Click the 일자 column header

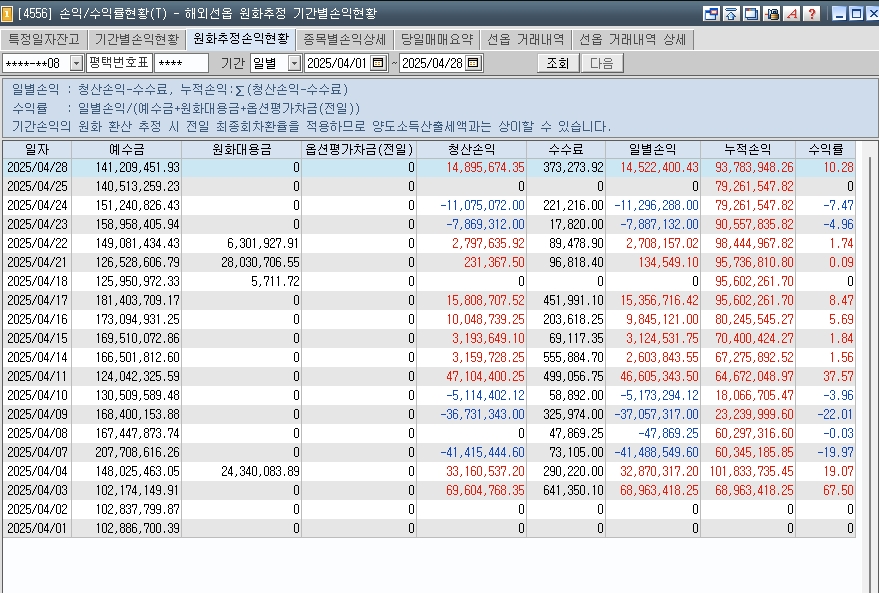38,150
